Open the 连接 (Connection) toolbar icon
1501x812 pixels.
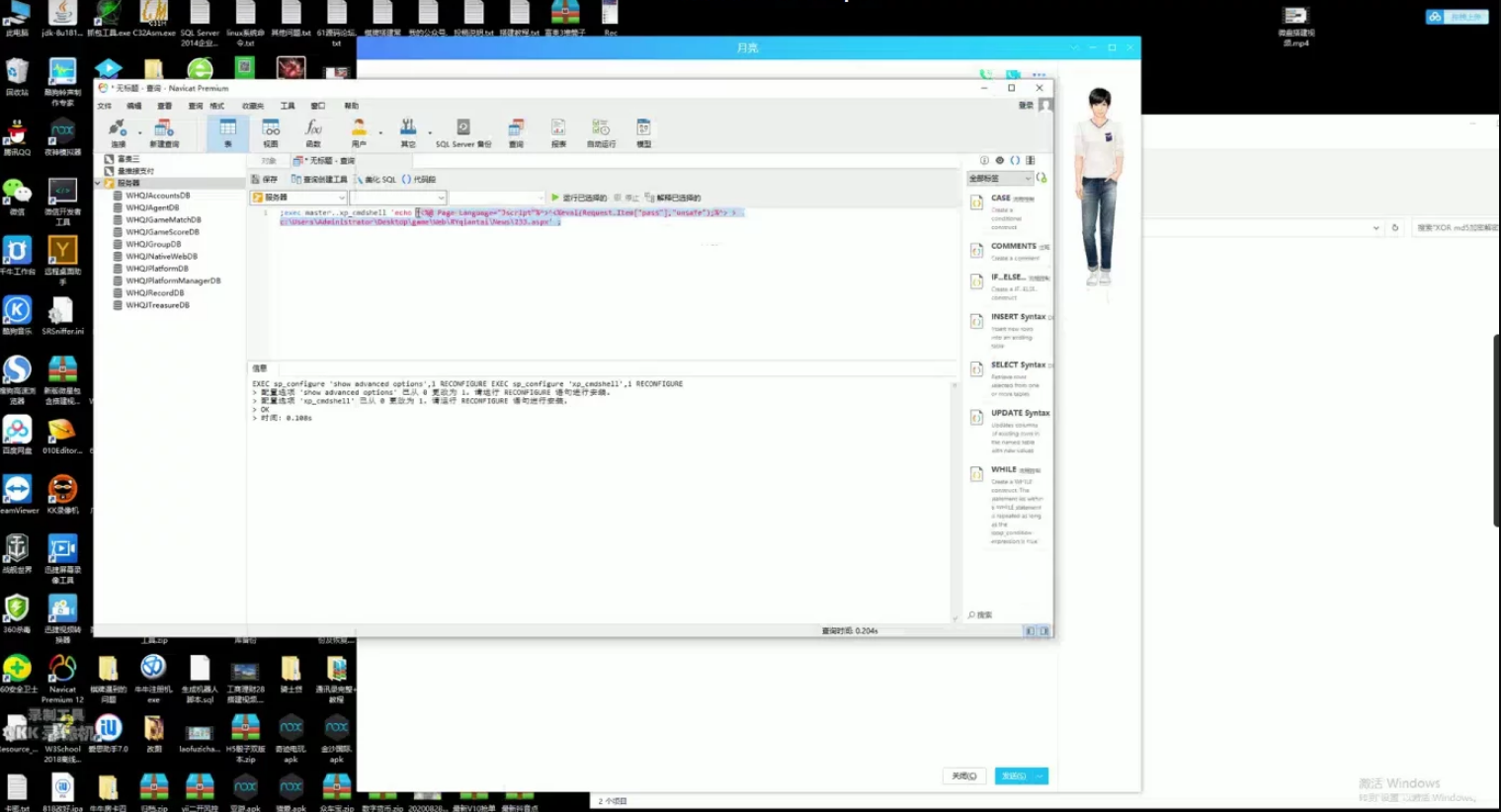coord(118,132)
